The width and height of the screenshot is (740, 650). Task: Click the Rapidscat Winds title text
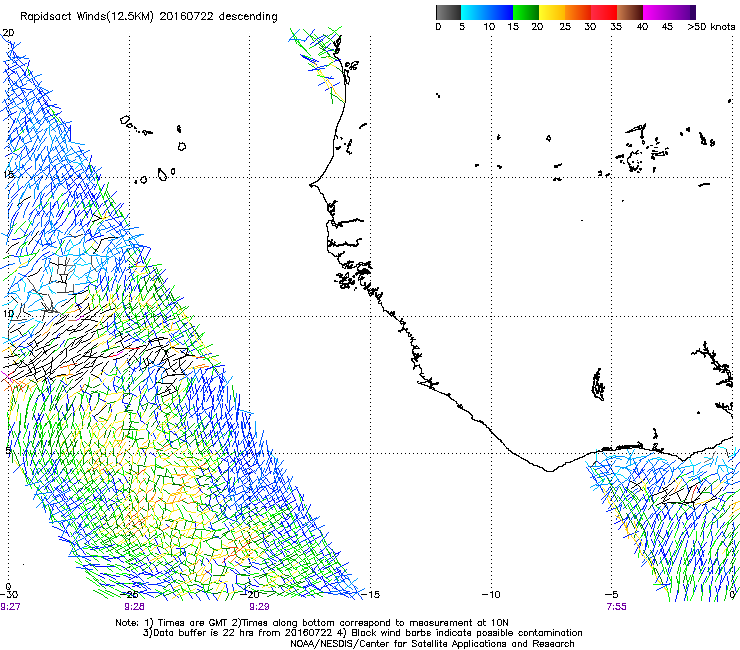tap(149, 17)
